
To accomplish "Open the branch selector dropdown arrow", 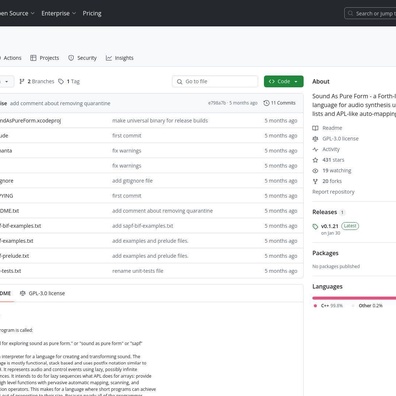I will pos(7,82).
